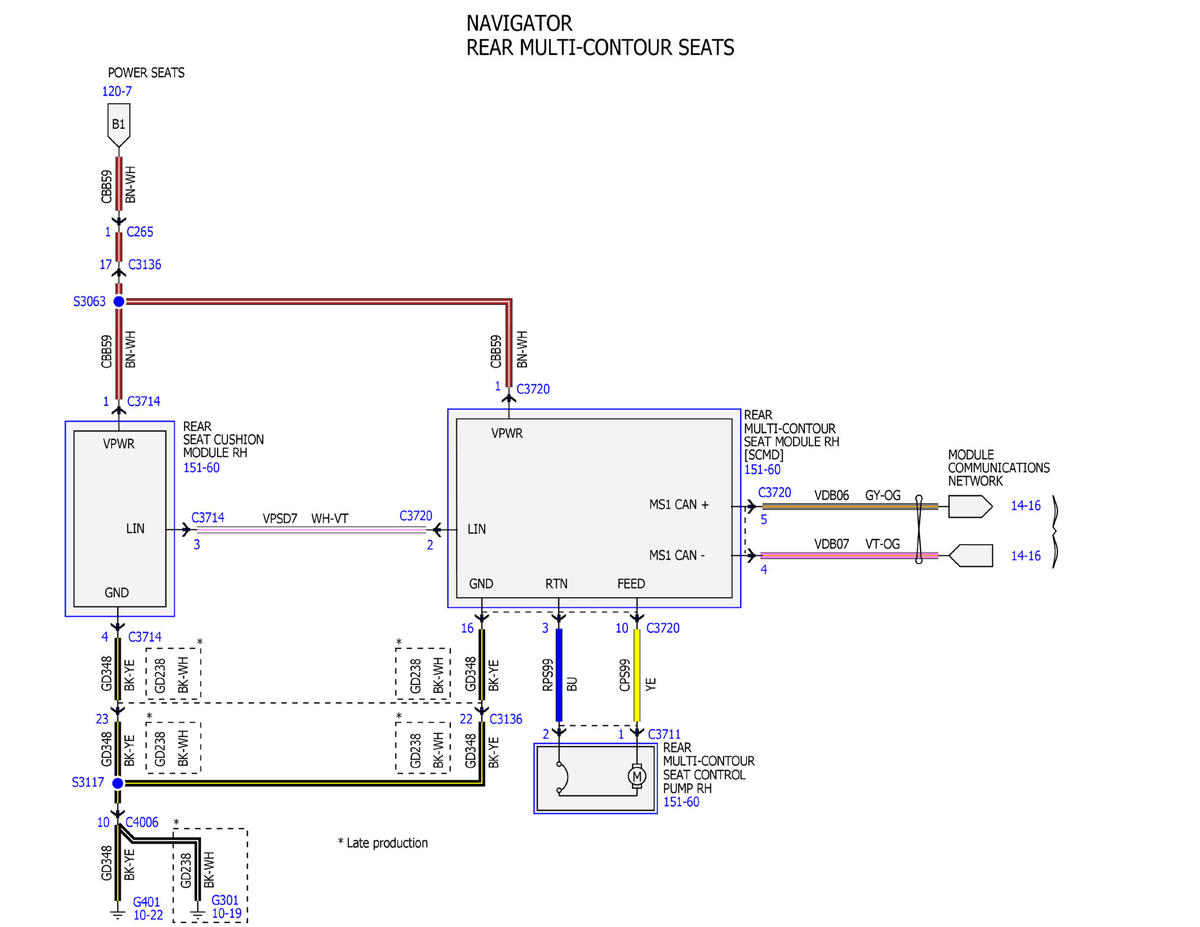Click the G301 ground symbol
This screenshot has height=927, width=1200.
[x=197, y=912]
